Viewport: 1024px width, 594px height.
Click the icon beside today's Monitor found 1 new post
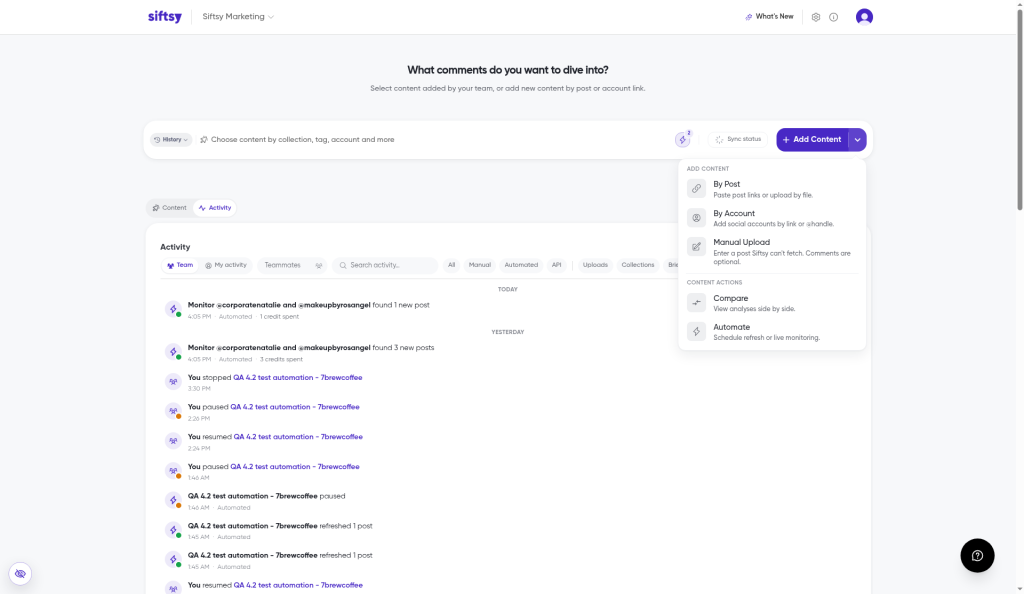click(173, 309)
